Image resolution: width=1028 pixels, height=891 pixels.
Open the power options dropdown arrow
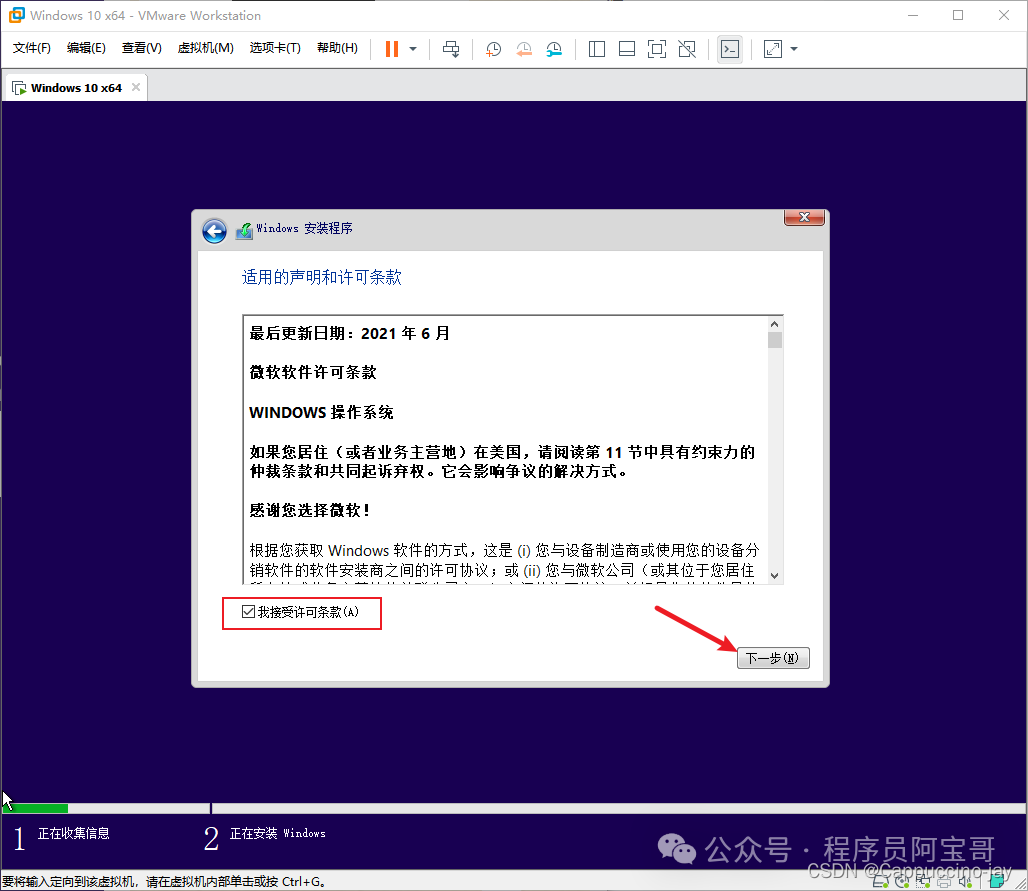413,49
